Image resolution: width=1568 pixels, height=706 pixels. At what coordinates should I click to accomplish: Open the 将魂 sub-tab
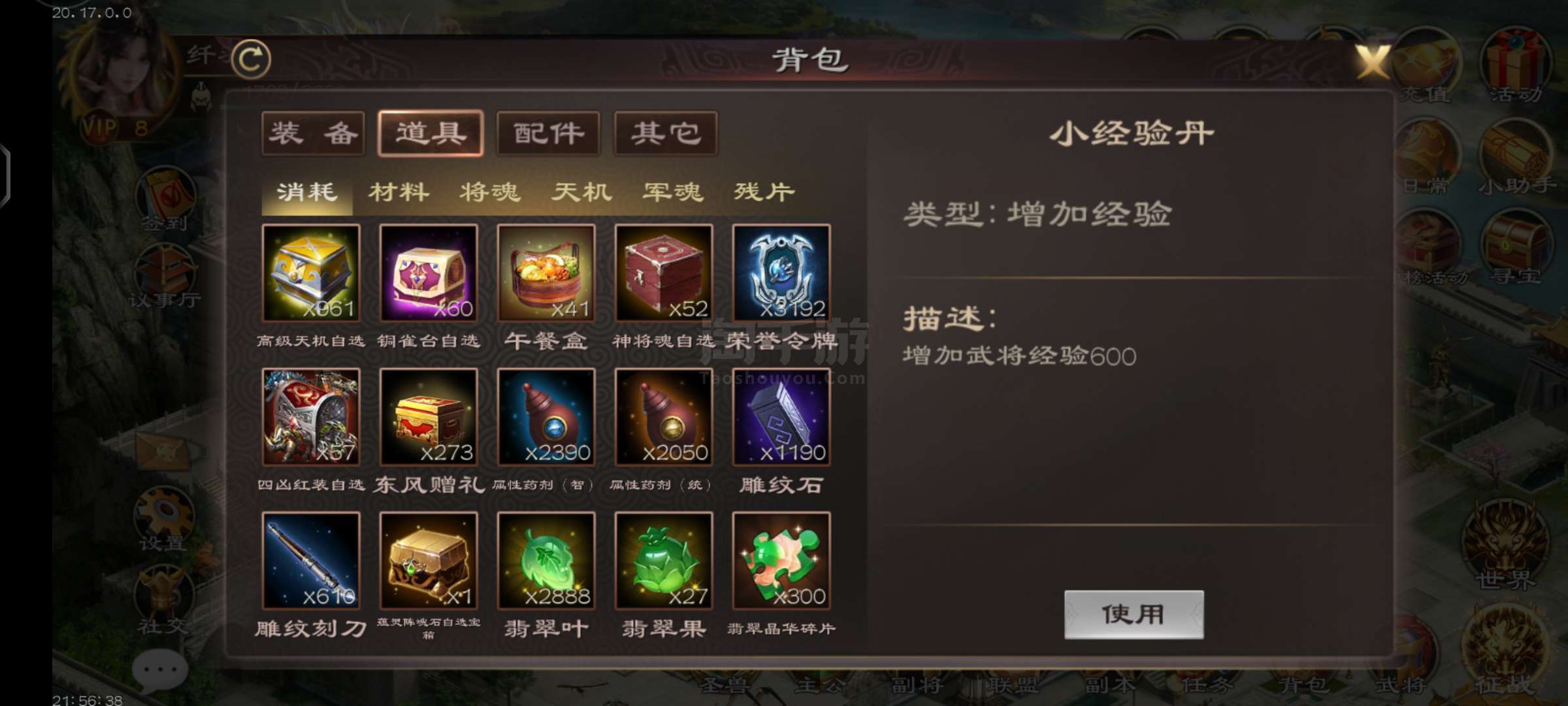click(490, 192)
